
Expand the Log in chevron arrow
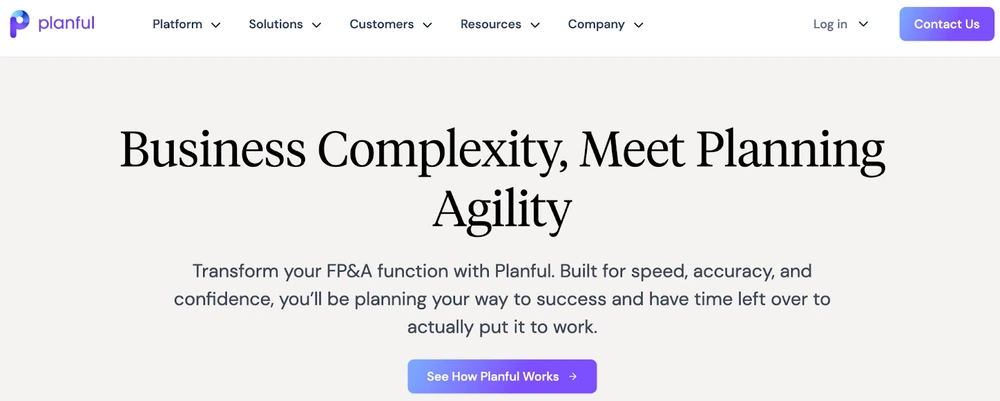864,24
